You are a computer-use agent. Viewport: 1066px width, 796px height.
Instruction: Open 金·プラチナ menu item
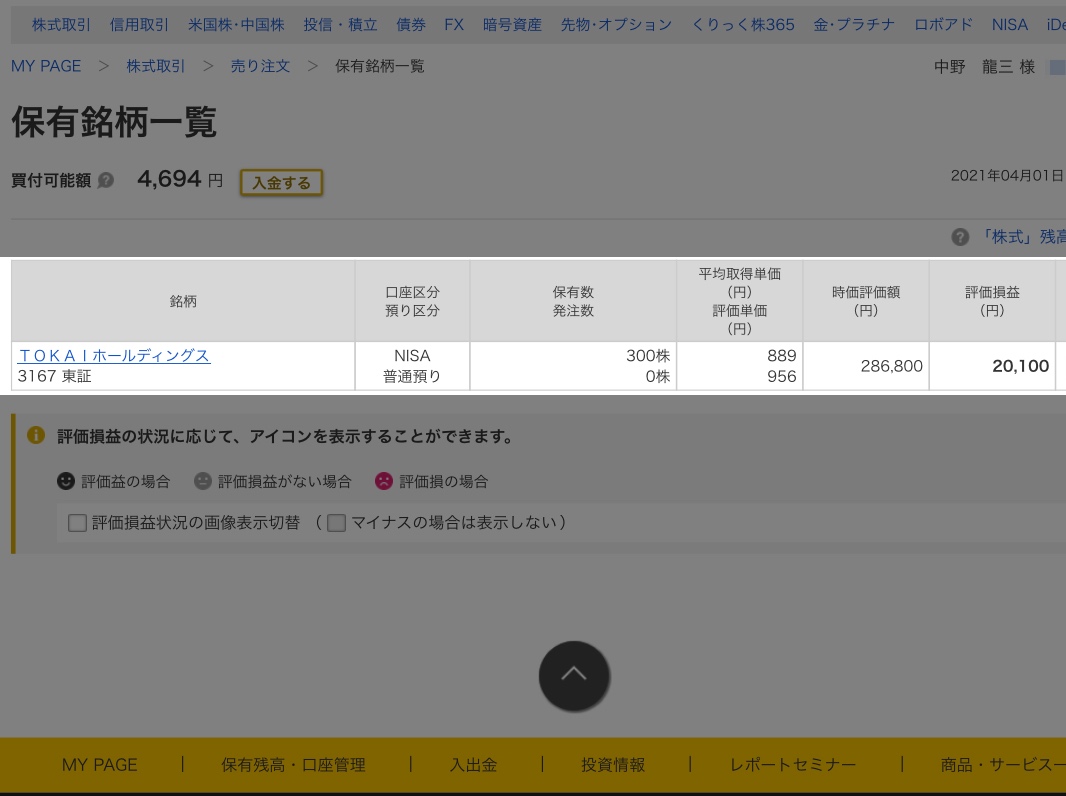tap(854, 24)
